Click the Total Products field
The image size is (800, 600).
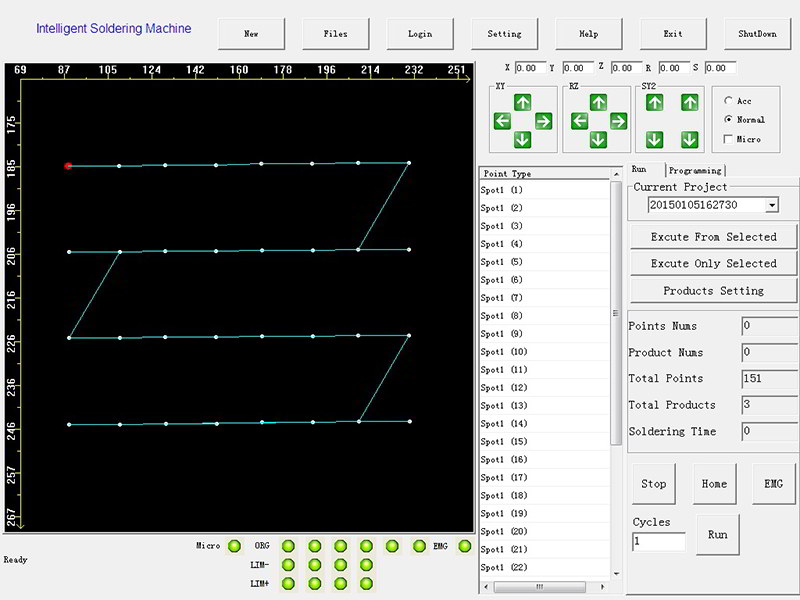pyautogui.click(x=769, y=405)
